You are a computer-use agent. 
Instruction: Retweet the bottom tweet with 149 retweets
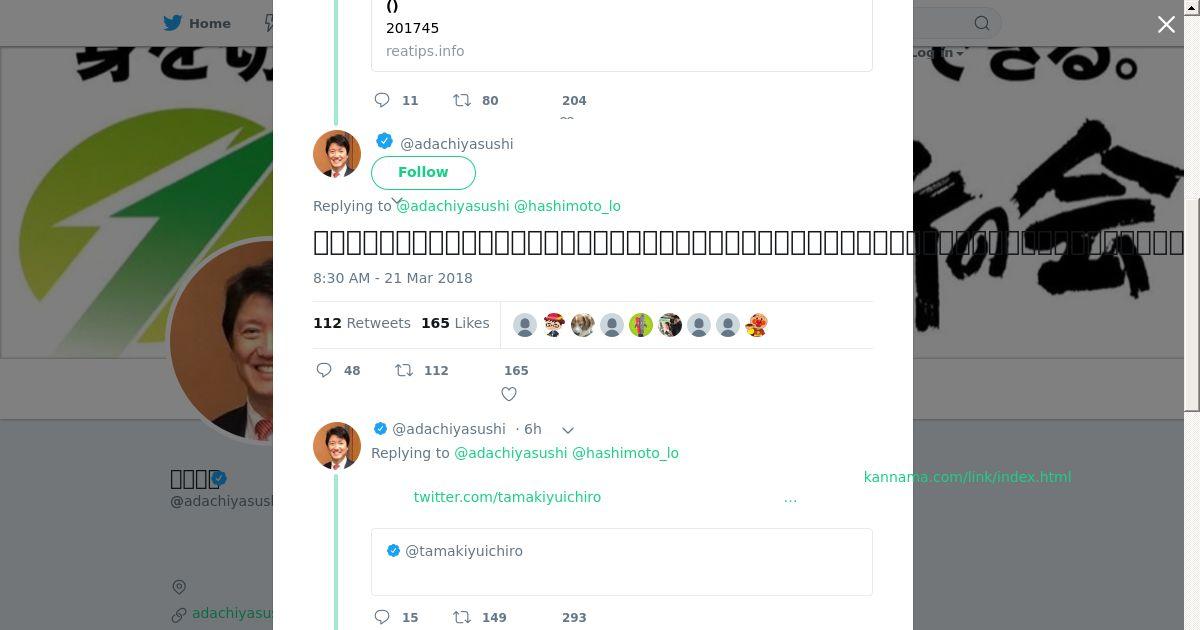pos(462,617)
